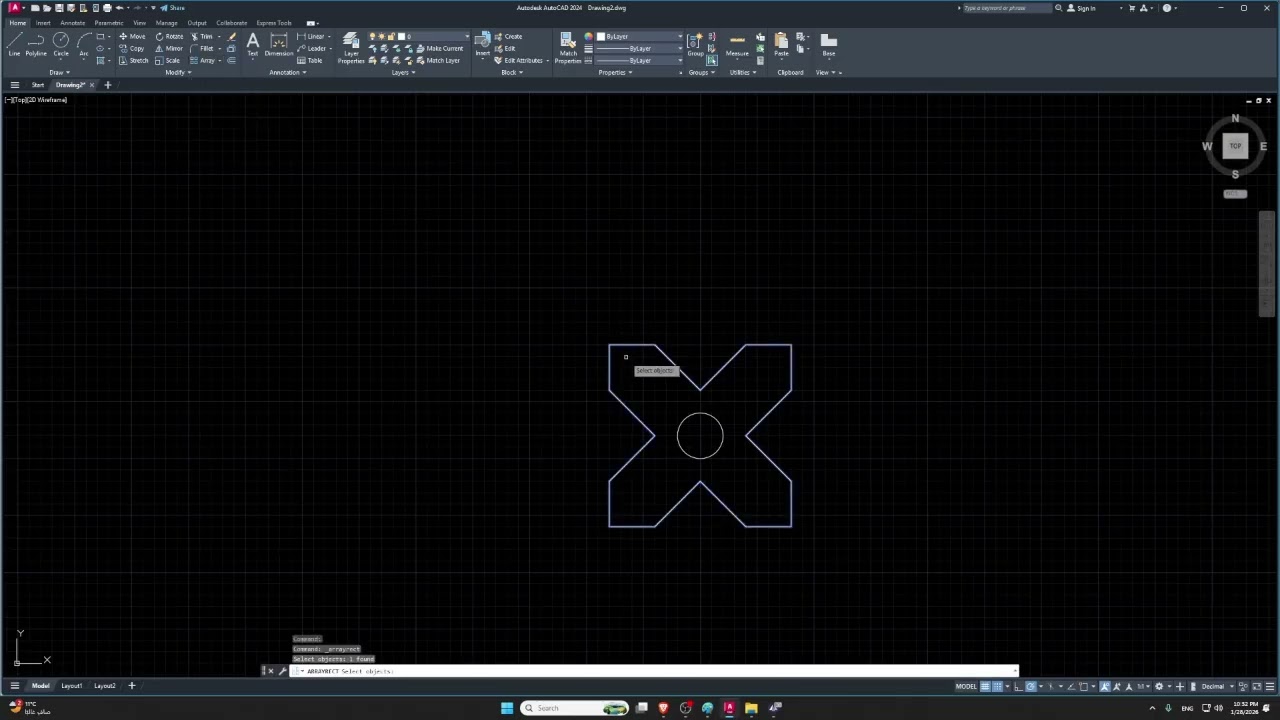
Task: Click the Group tool
Action: [x=695, y=44]
